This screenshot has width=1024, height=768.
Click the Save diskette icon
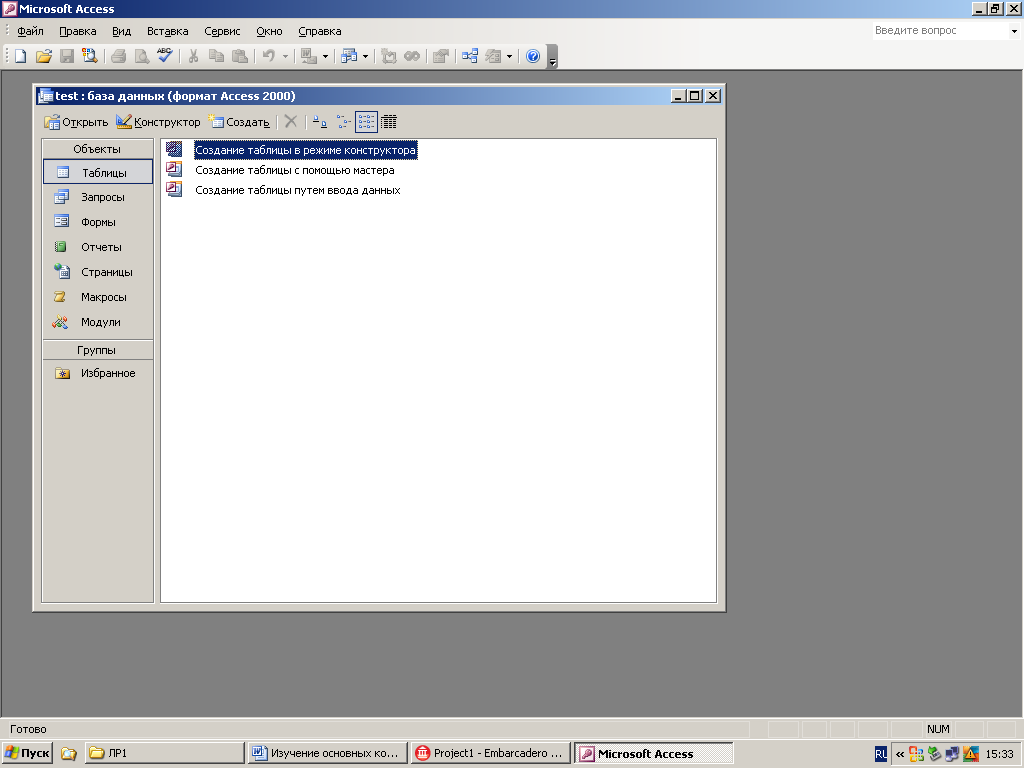point(67,56)
